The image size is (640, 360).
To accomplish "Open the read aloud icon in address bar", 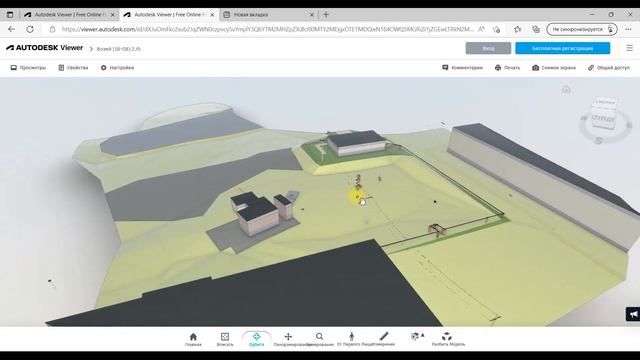I will click(x=482, y=29).
